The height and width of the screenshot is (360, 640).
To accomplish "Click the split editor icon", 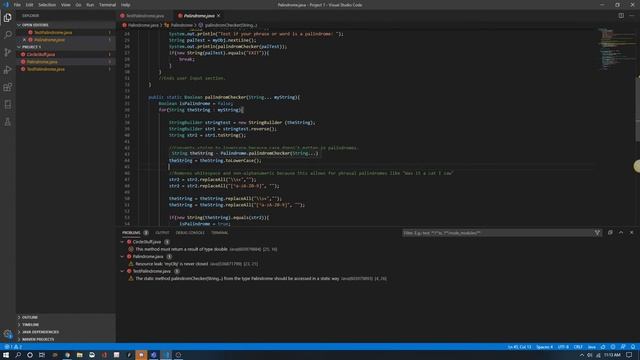I will tap(621, 16).
